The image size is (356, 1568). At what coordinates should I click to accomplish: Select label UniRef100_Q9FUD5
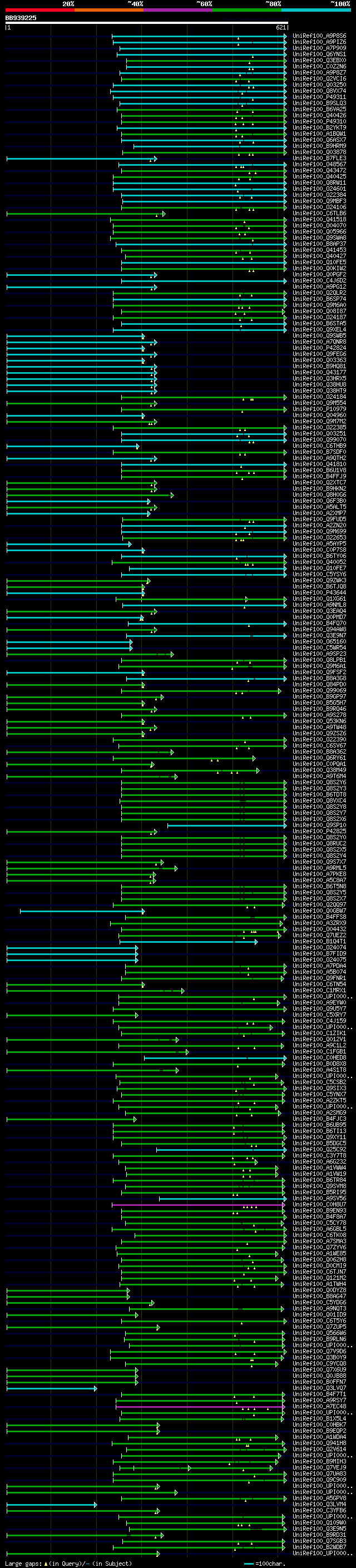319,519
